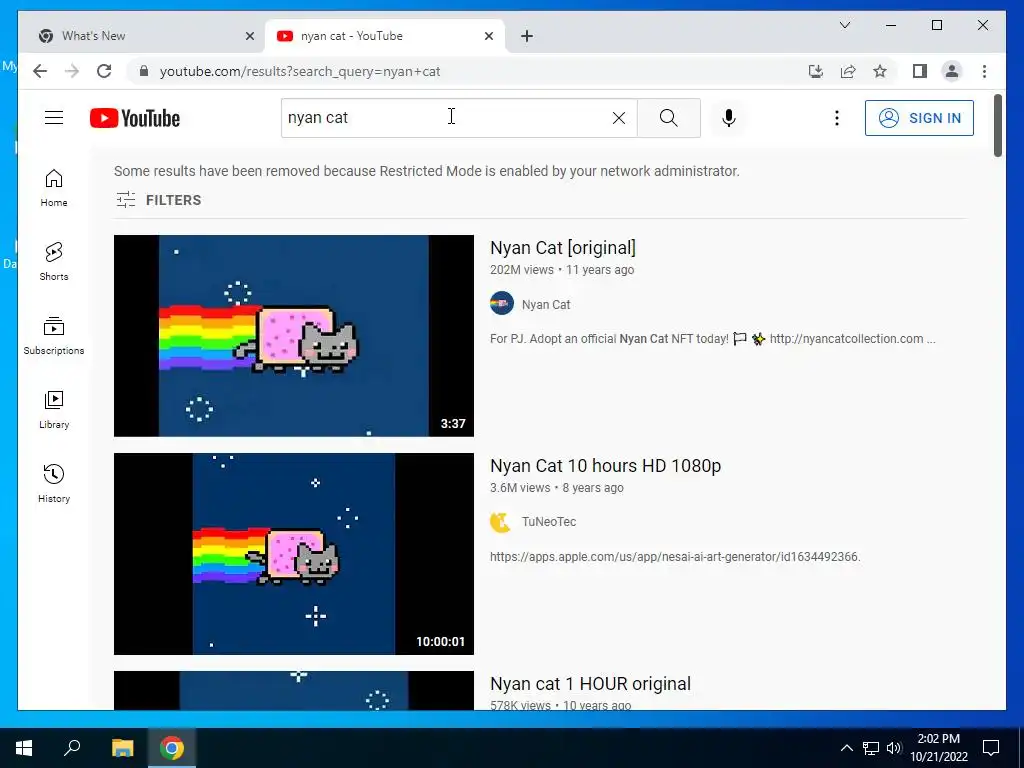Click the apps.apple.com description text
Viewport: 1024px width, 768px height.
675,557
